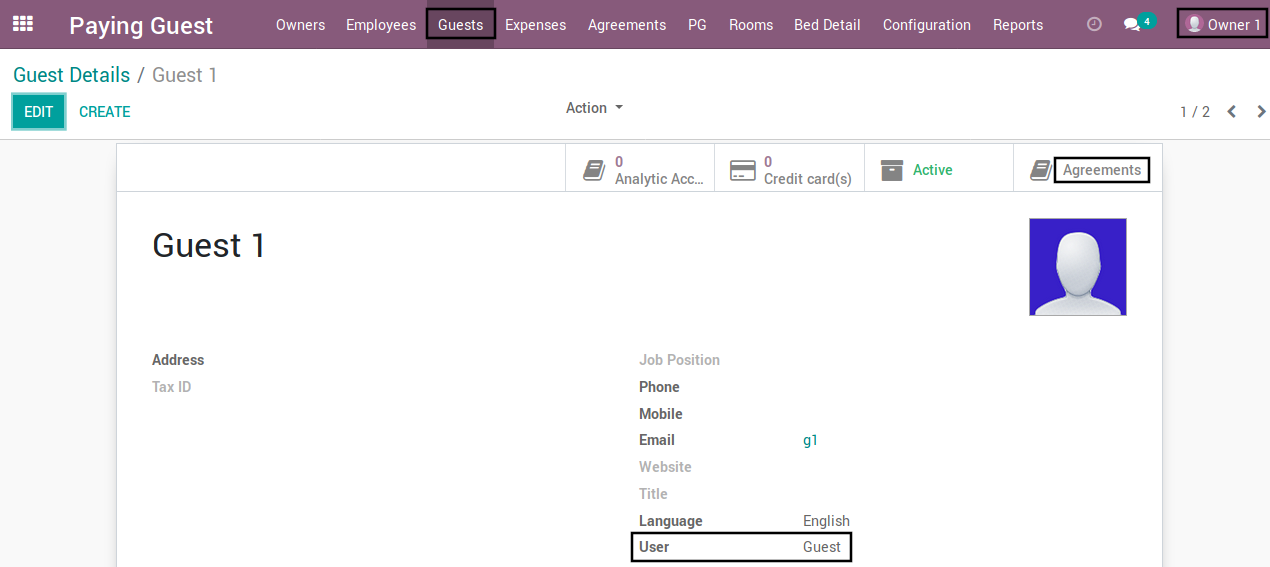Screen dimensions: 1270x567
Task: Click the g1 email link
Action: click(x=810, y=440)
